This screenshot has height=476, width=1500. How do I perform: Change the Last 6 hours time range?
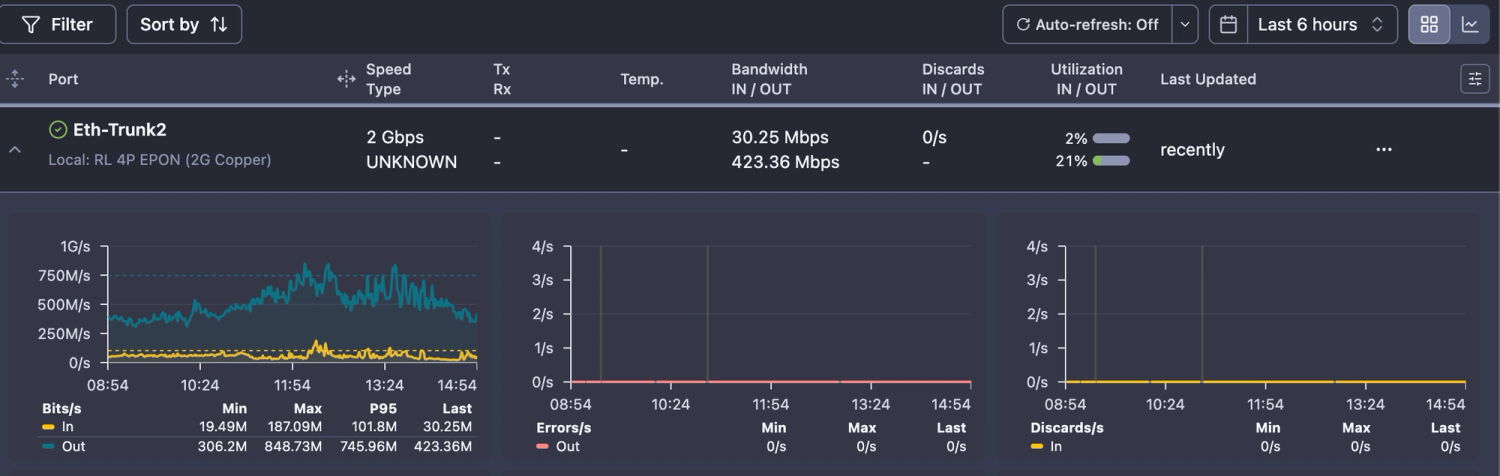(x=1320, y=24)
